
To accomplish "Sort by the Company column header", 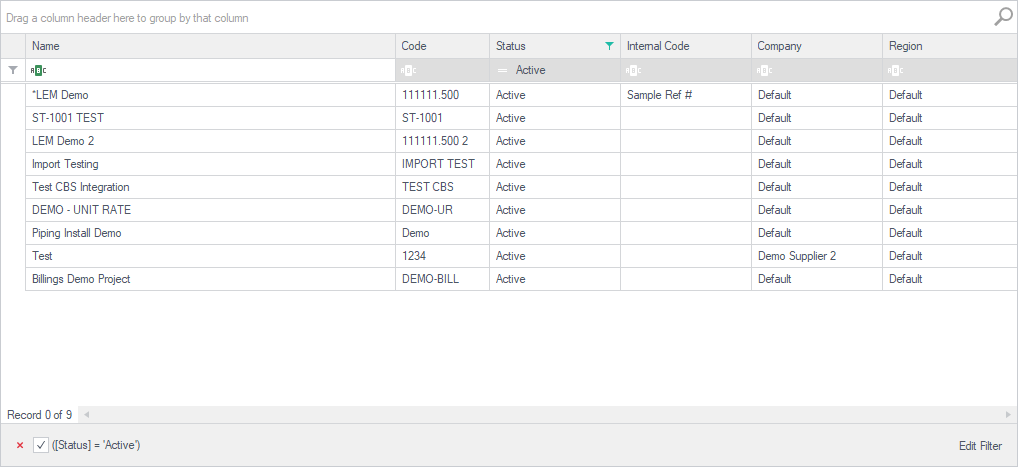I will tap(817, 46).
